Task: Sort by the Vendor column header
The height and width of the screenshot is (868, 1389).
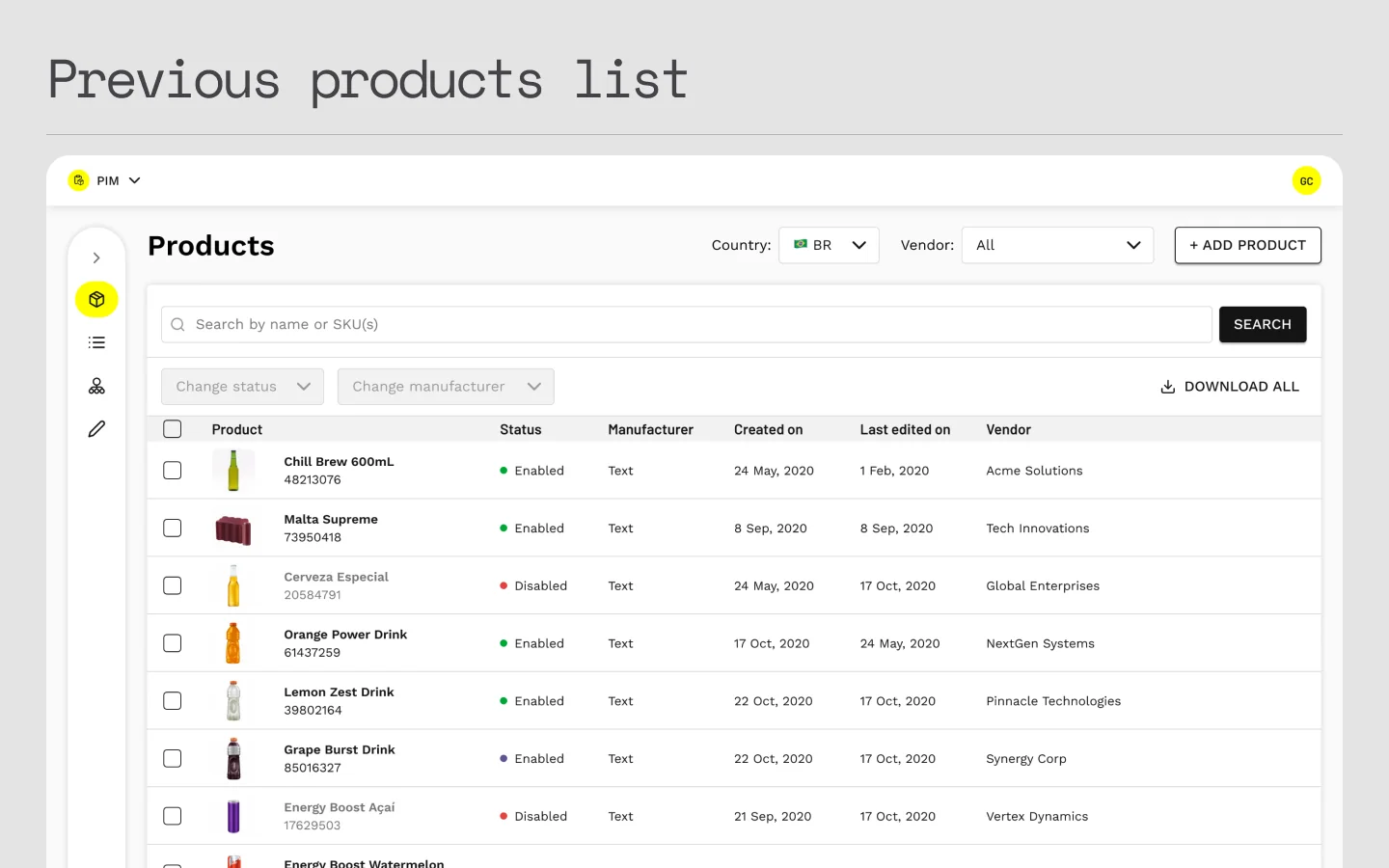Action: (1009, 430)
